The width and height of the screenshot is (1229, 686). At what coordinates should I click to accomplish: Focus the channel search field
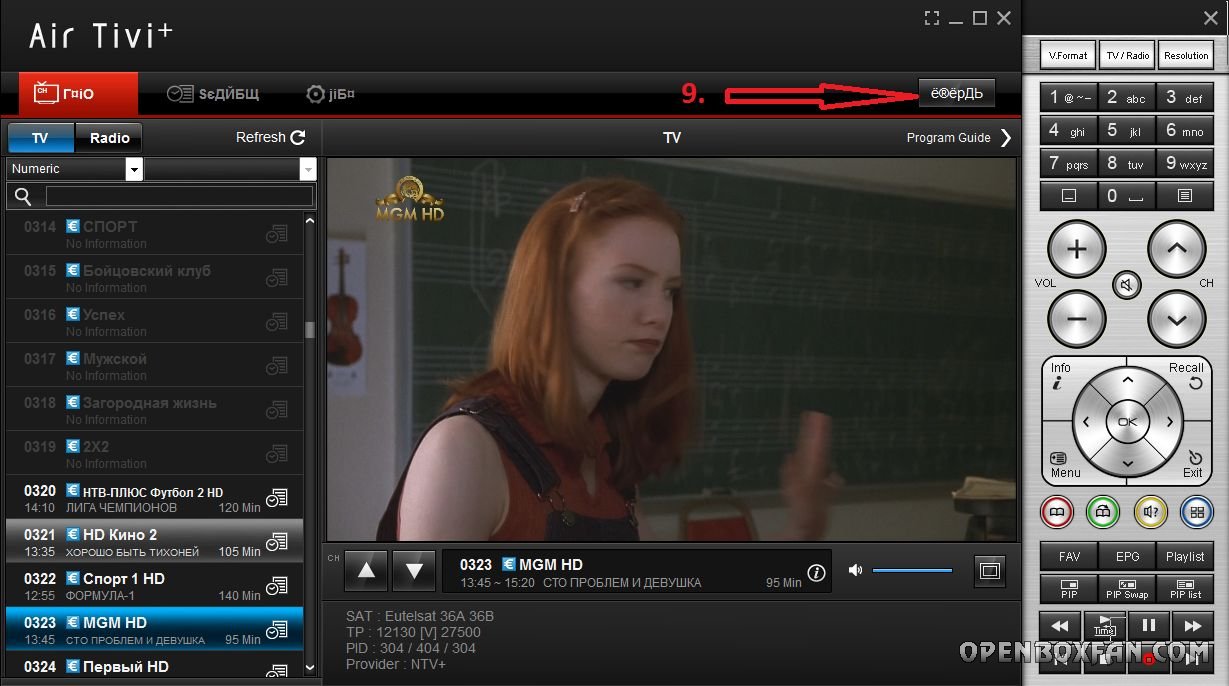click(x=179, y=197)
